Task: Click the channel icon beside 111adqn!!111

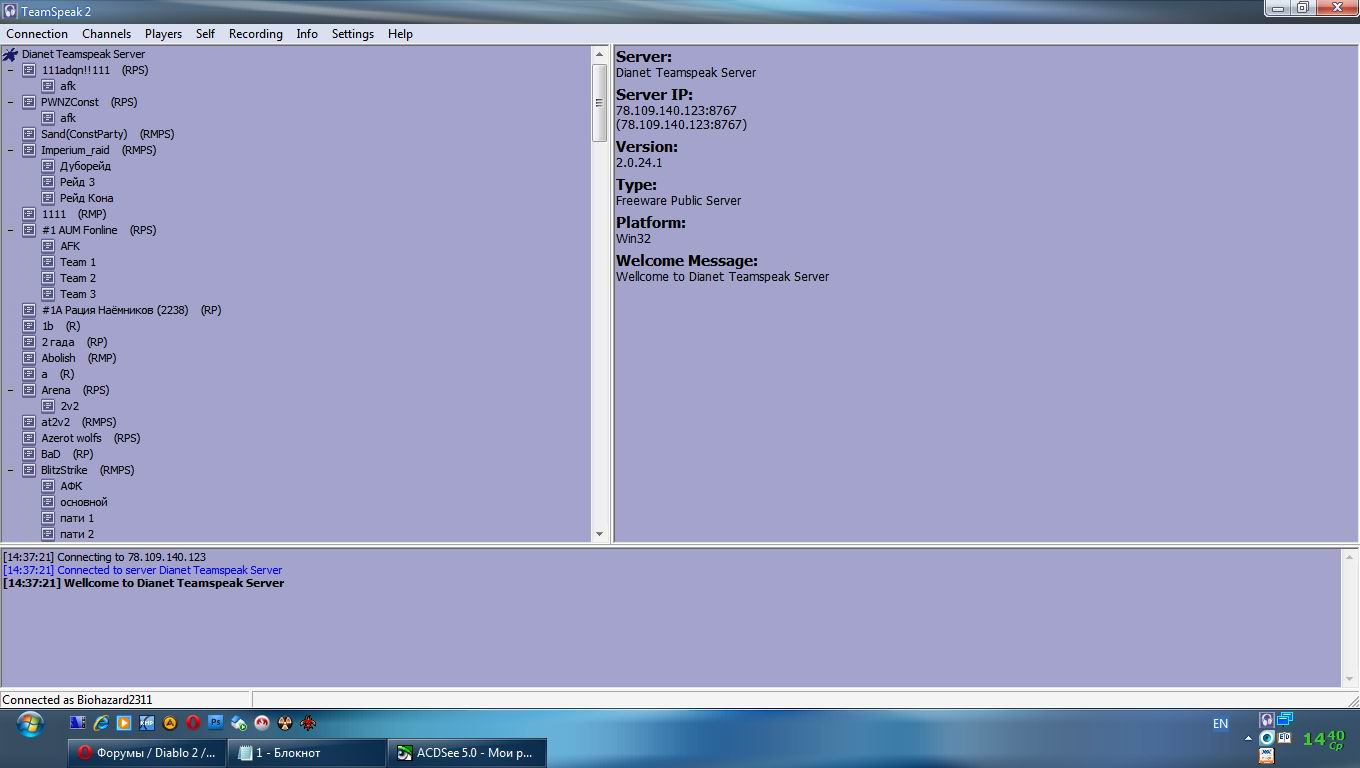Action: click(x=29, y=70)
